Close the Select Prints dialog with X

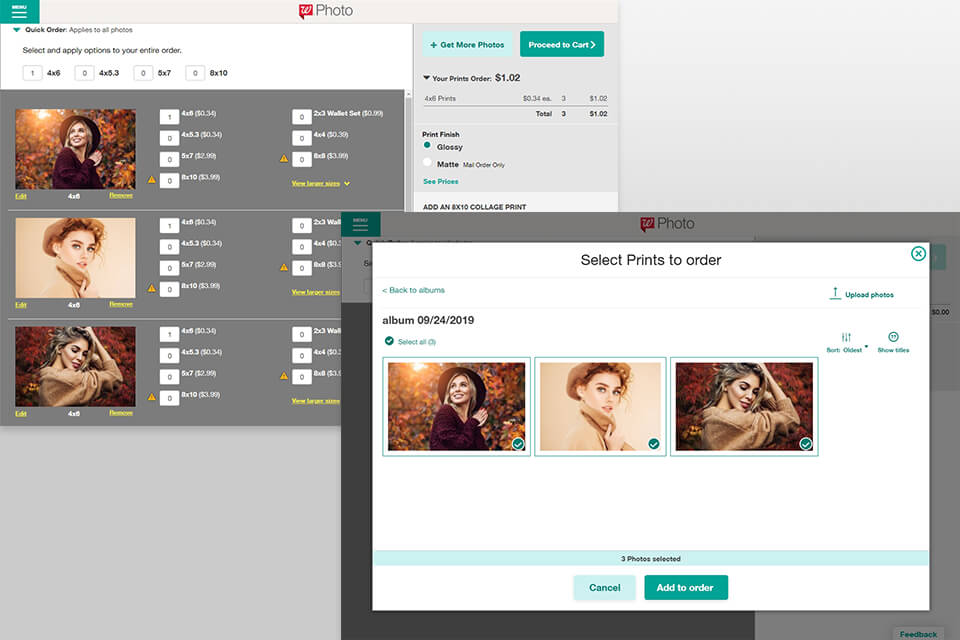click(x=918, y=254)
